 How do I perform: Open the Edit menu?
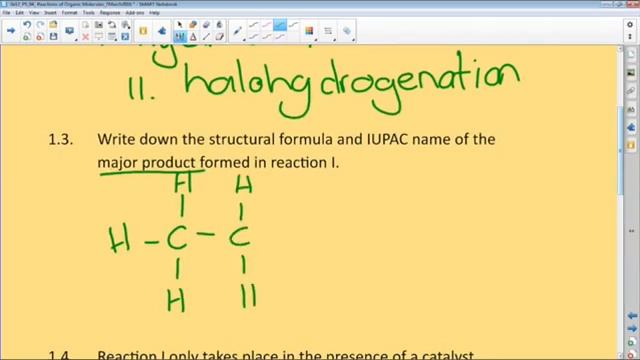[x=19, y=13]
